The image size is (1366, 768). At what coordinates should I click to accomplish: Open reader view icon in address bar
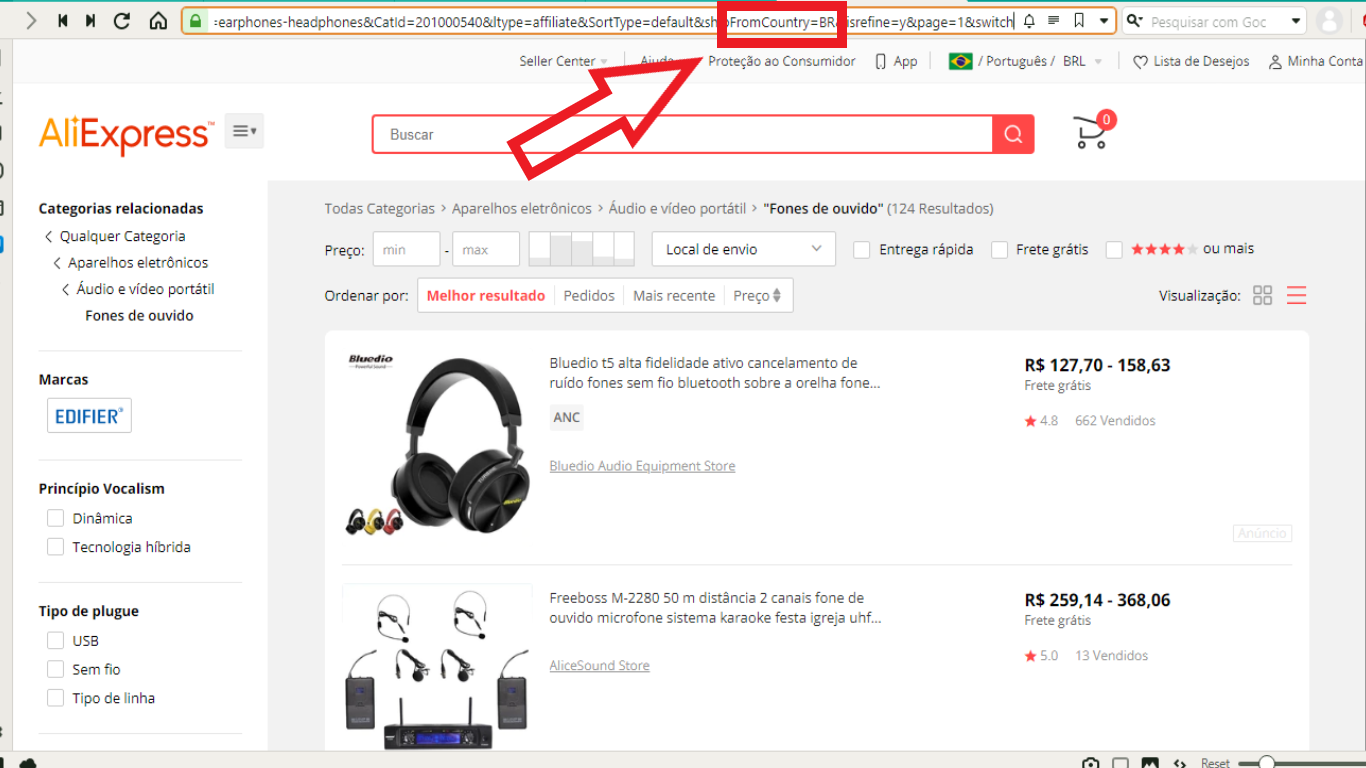pyautogui.click(x=1054, y=21)
